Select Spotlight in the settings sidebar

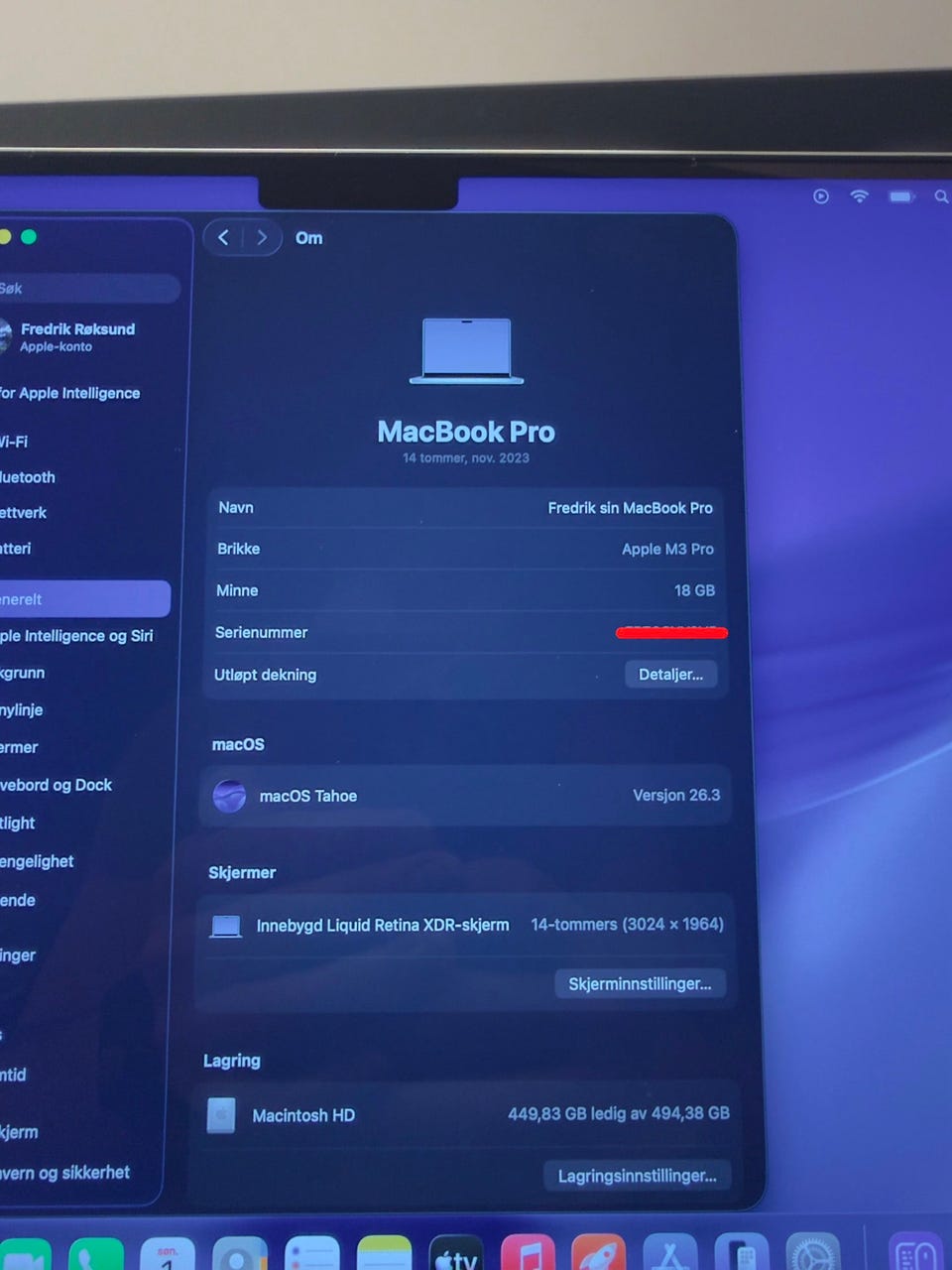click(x=18, y=823)
